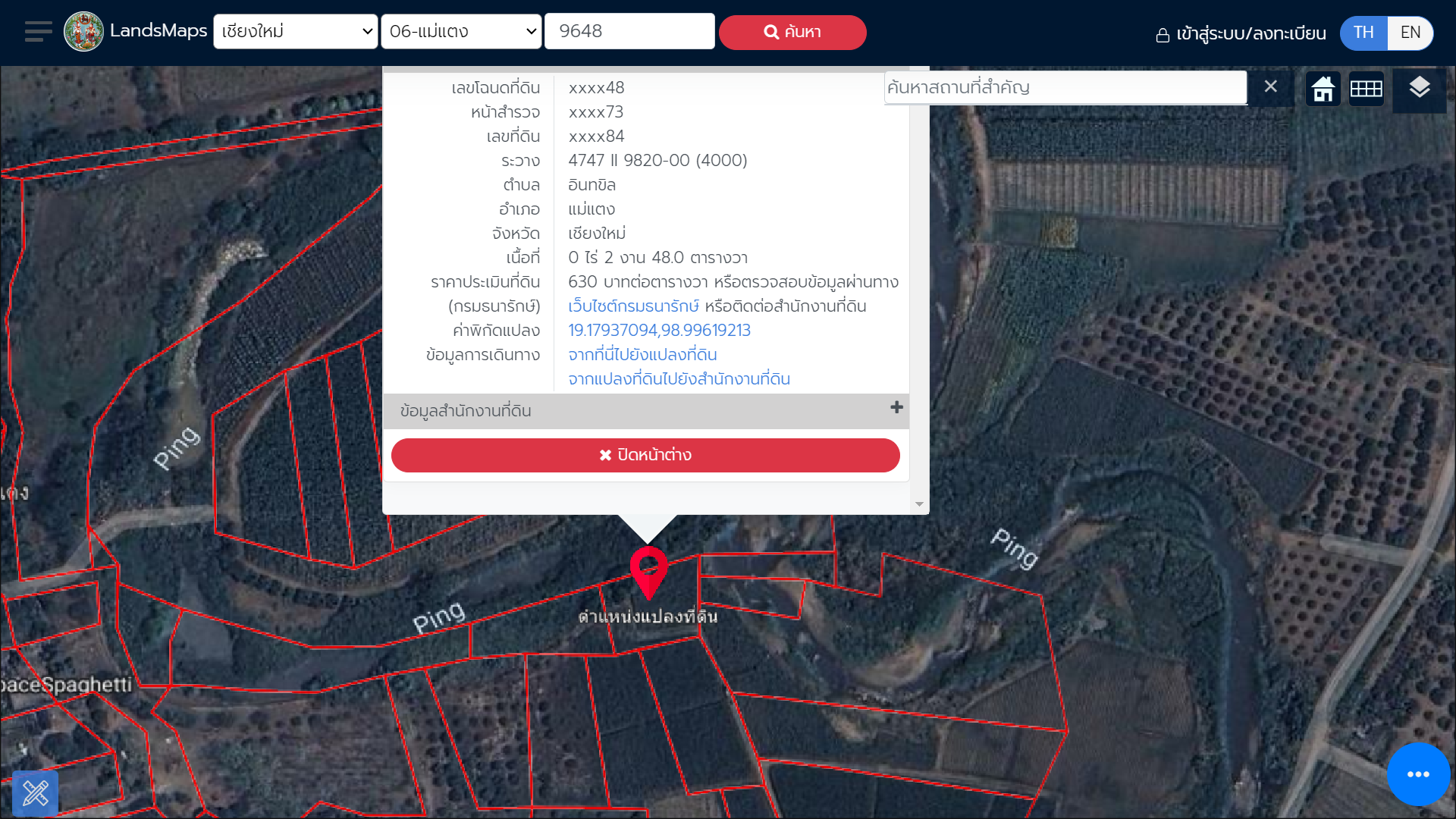Open the เว็บไซต์กรมธนารักษ์ link

click(633, 306)
